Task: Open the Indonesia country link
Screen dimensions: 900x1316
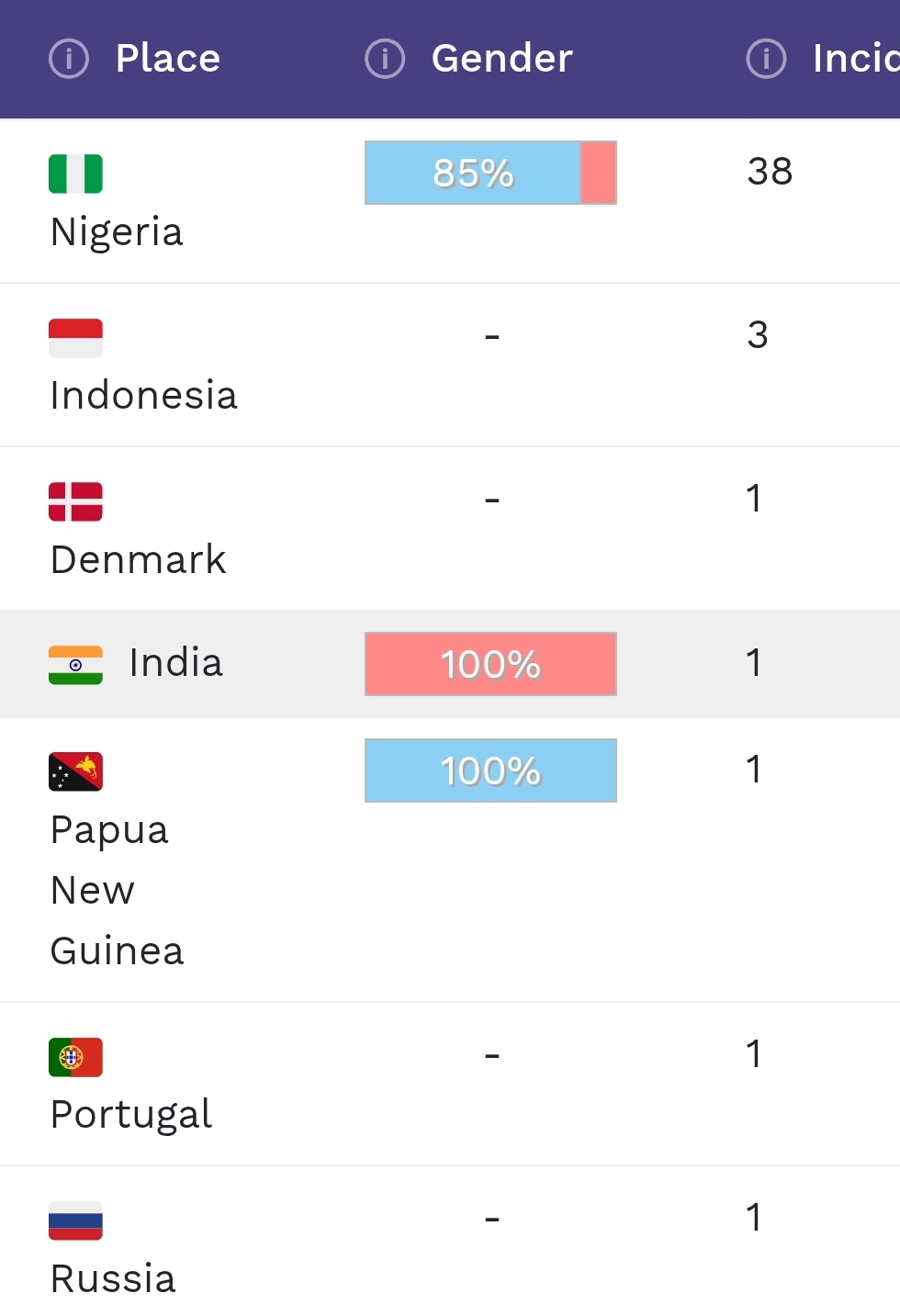Action: pos(143,396)
